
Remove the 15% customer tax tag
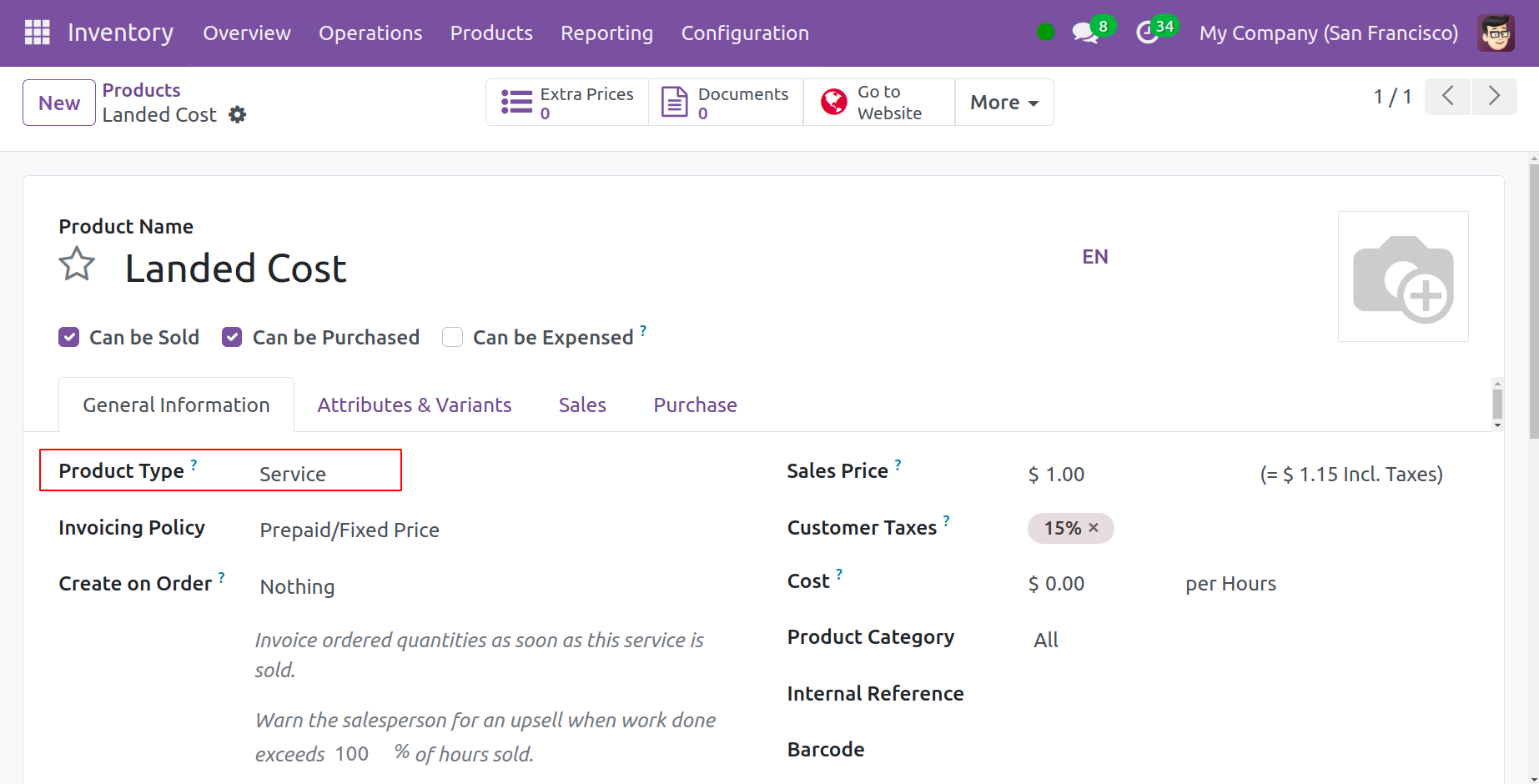(1094, 528)
